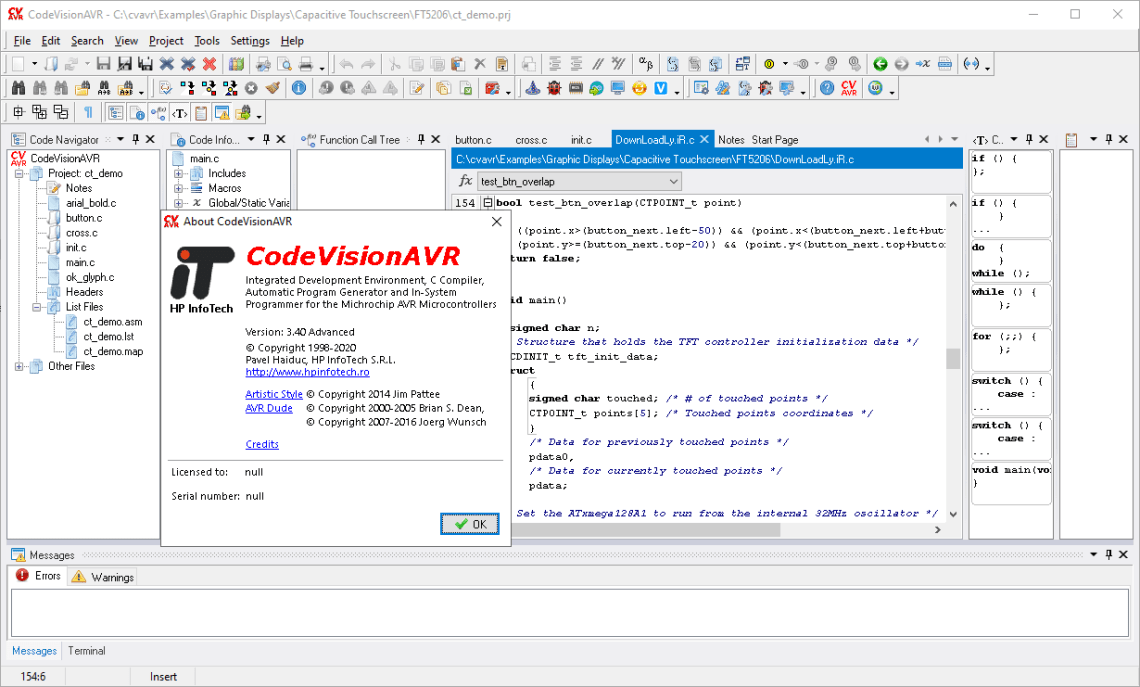Click OK in the About dialog
This screenshot has width=1140, height=687.
(x=469, y=523)
